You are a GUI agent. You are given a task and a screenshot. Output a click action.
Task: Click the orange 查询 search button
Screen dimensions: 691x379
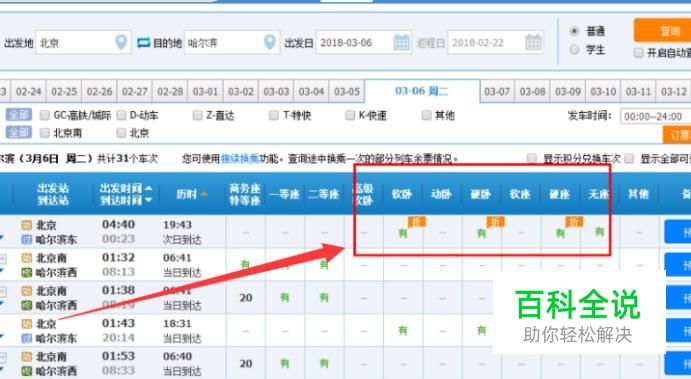(663, 30)
